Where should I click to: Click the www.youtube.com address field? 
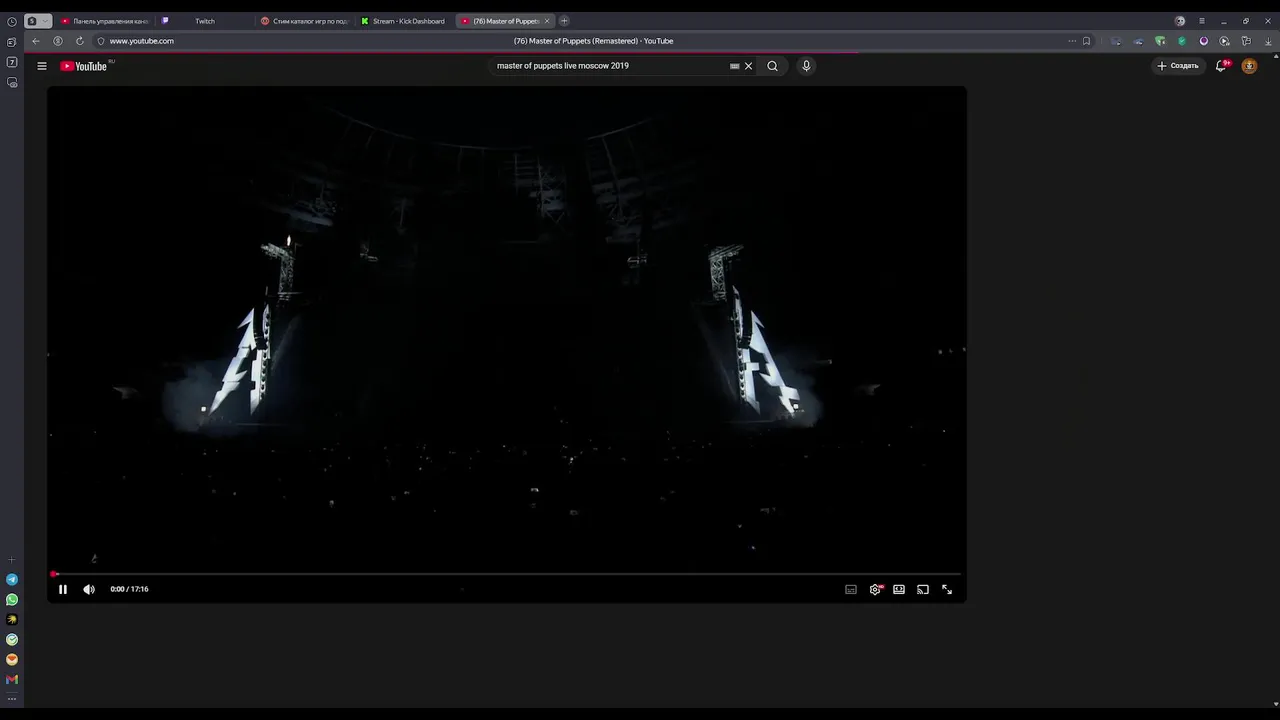(x=141, y=41)
